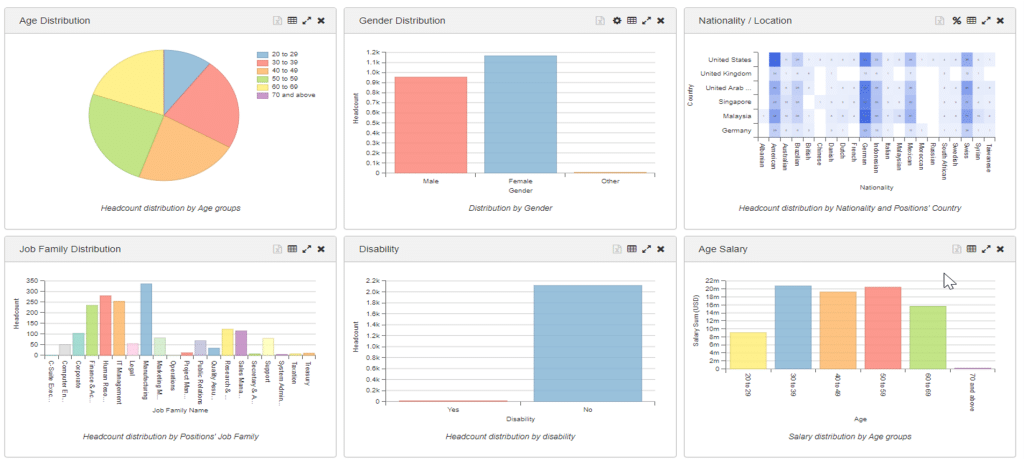Expand the Age Salary panel
The image size is (1024, 460).
(x=986, y=249)
